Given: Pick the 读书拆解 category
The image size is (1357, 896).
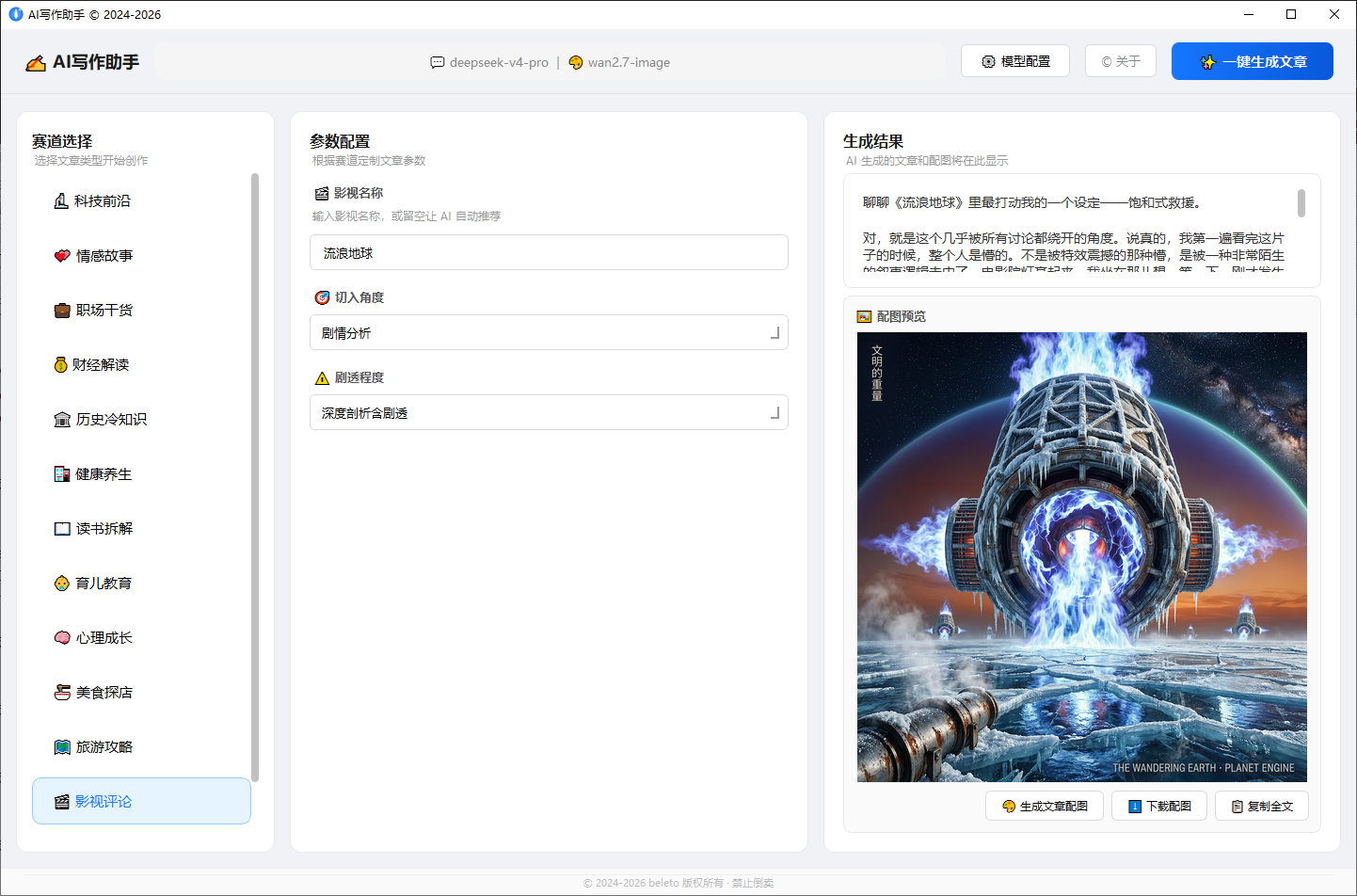Looking at the screenshot, I should (x=141, y=529).
